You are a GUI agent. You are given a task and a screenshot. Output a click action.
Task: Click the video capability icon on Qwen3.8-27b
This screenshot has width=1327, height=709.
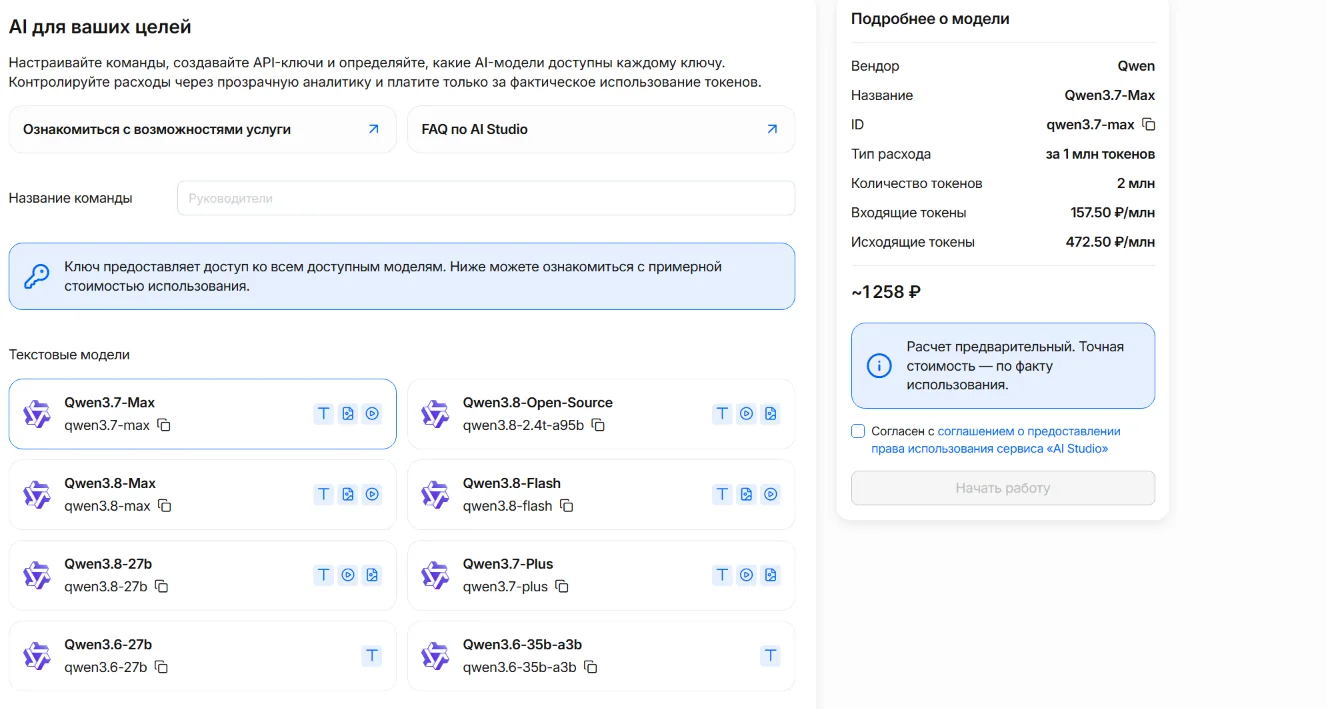click(x=348, y=575)
